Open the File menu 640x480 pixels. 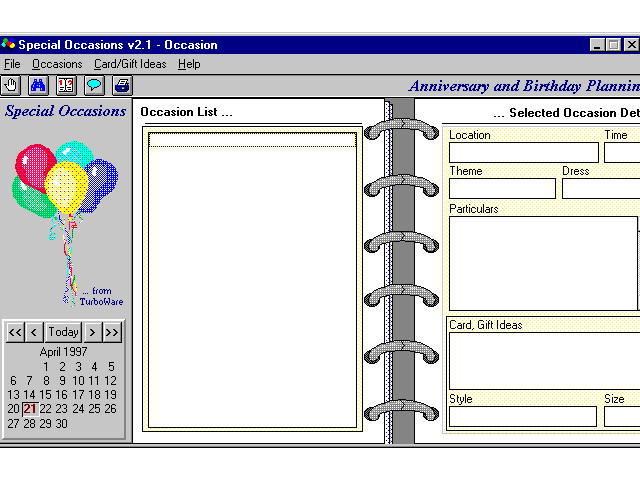[x=12, y=64]
